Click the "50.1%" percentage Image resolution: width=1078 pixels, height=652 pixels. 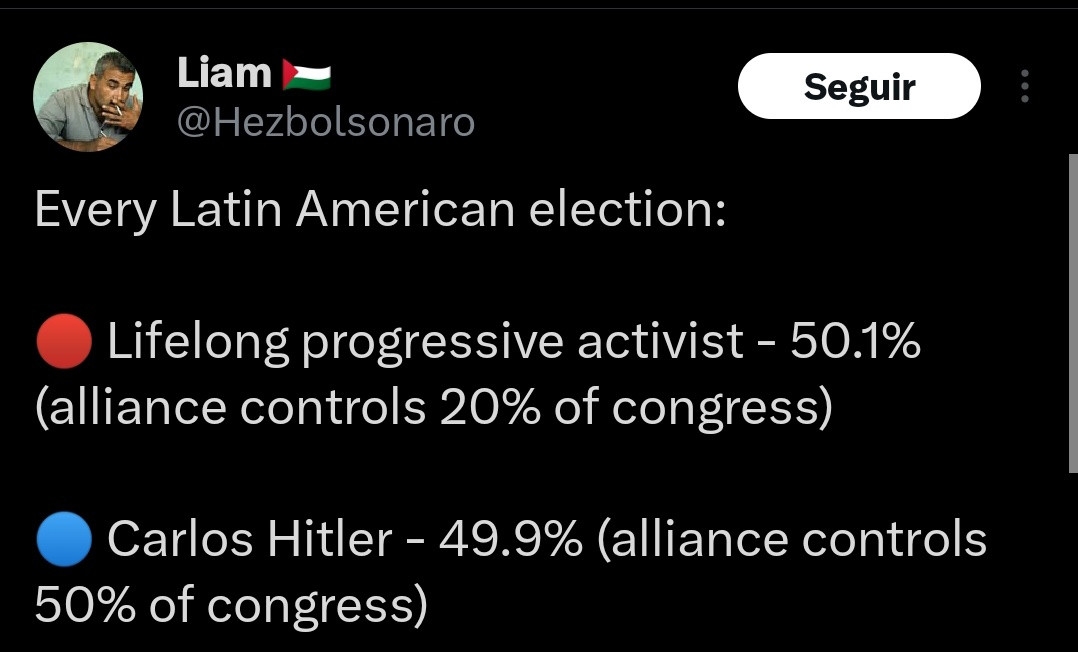[x=855, y=343]
